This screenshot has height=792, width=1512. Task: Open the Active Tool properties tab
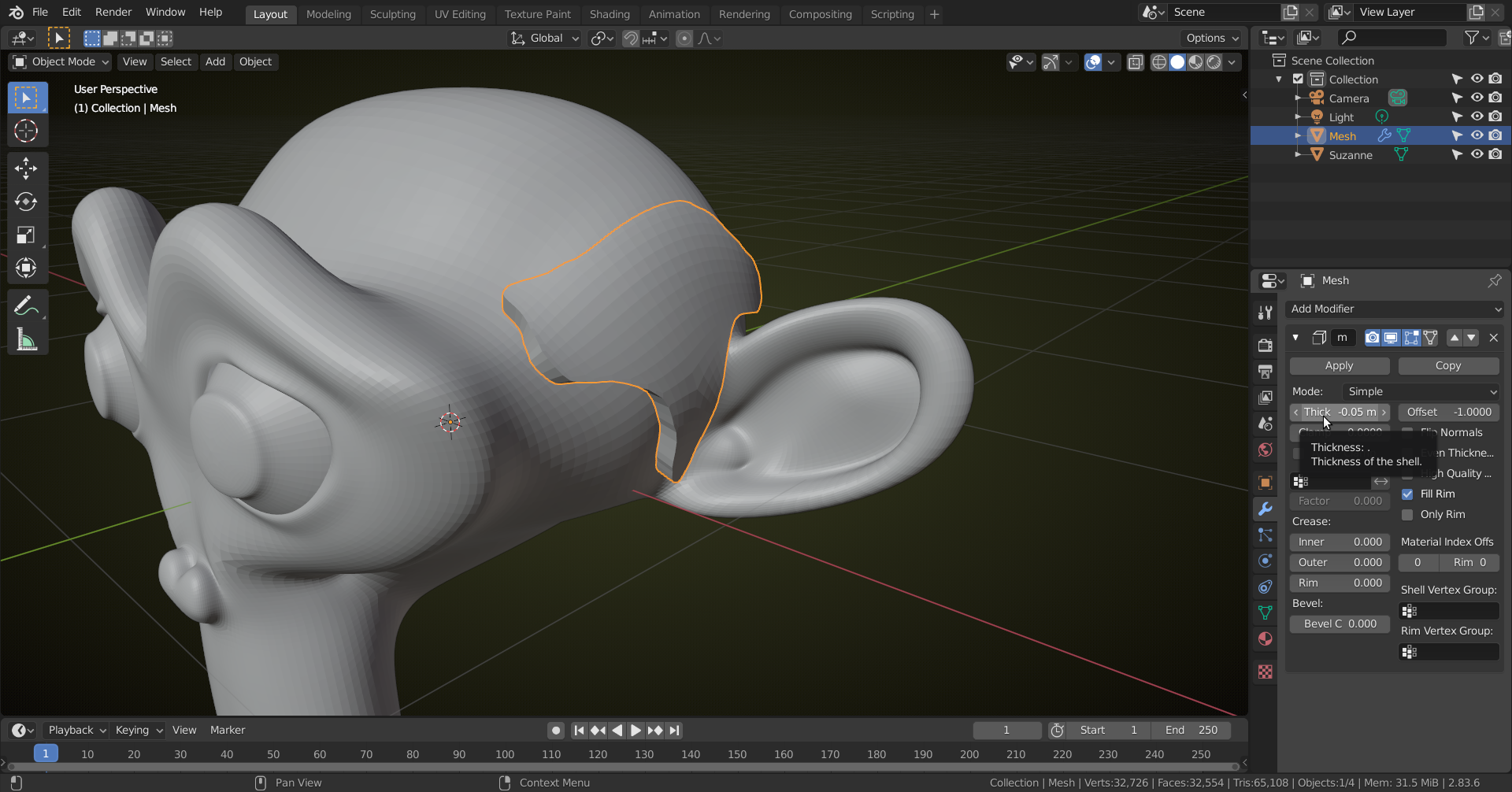tap(1266, 313)
